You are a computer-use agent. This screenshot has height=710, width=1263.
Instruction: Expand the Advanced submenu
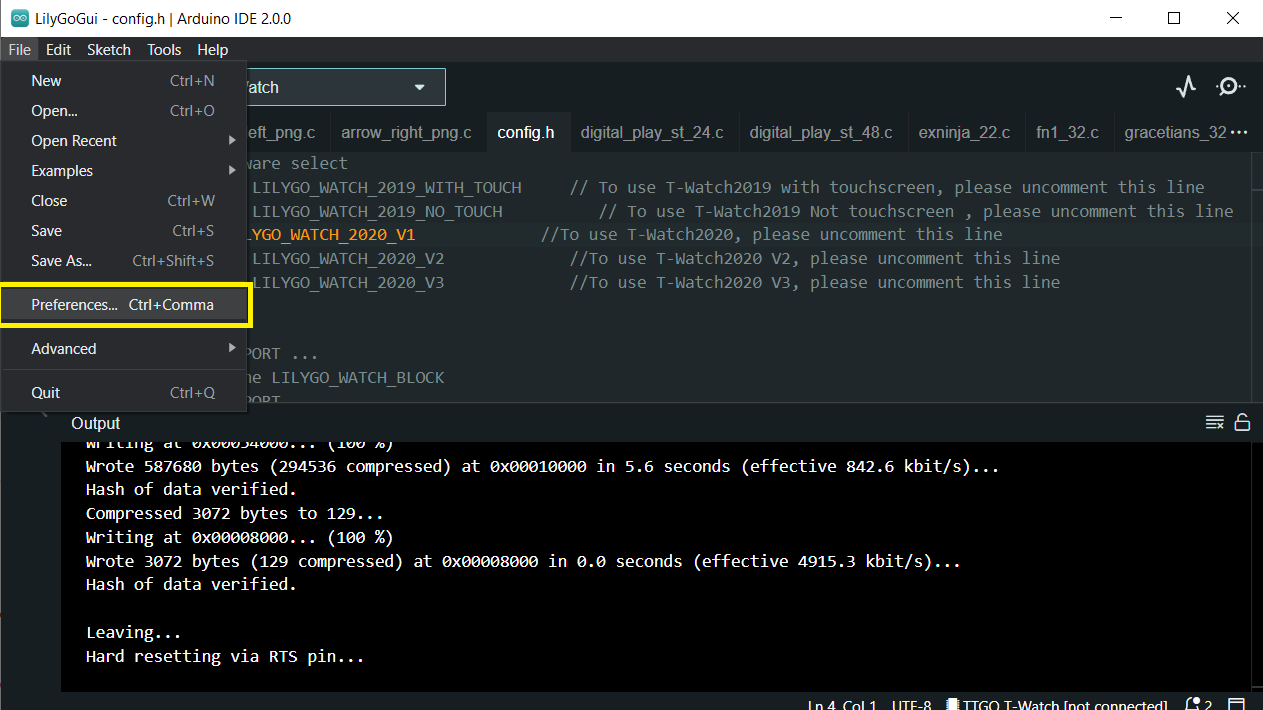click(124, 349)
